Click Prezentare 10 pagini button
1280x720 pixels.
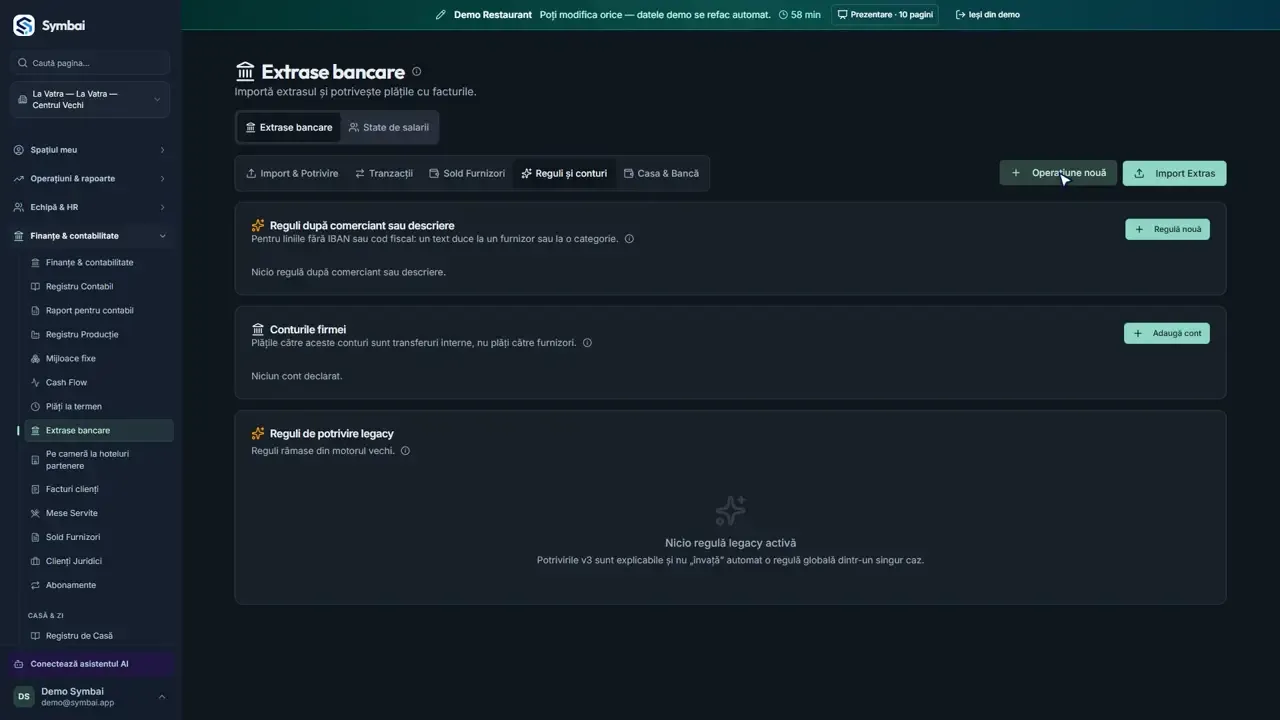pyautogui.click(x=885, y=15)
